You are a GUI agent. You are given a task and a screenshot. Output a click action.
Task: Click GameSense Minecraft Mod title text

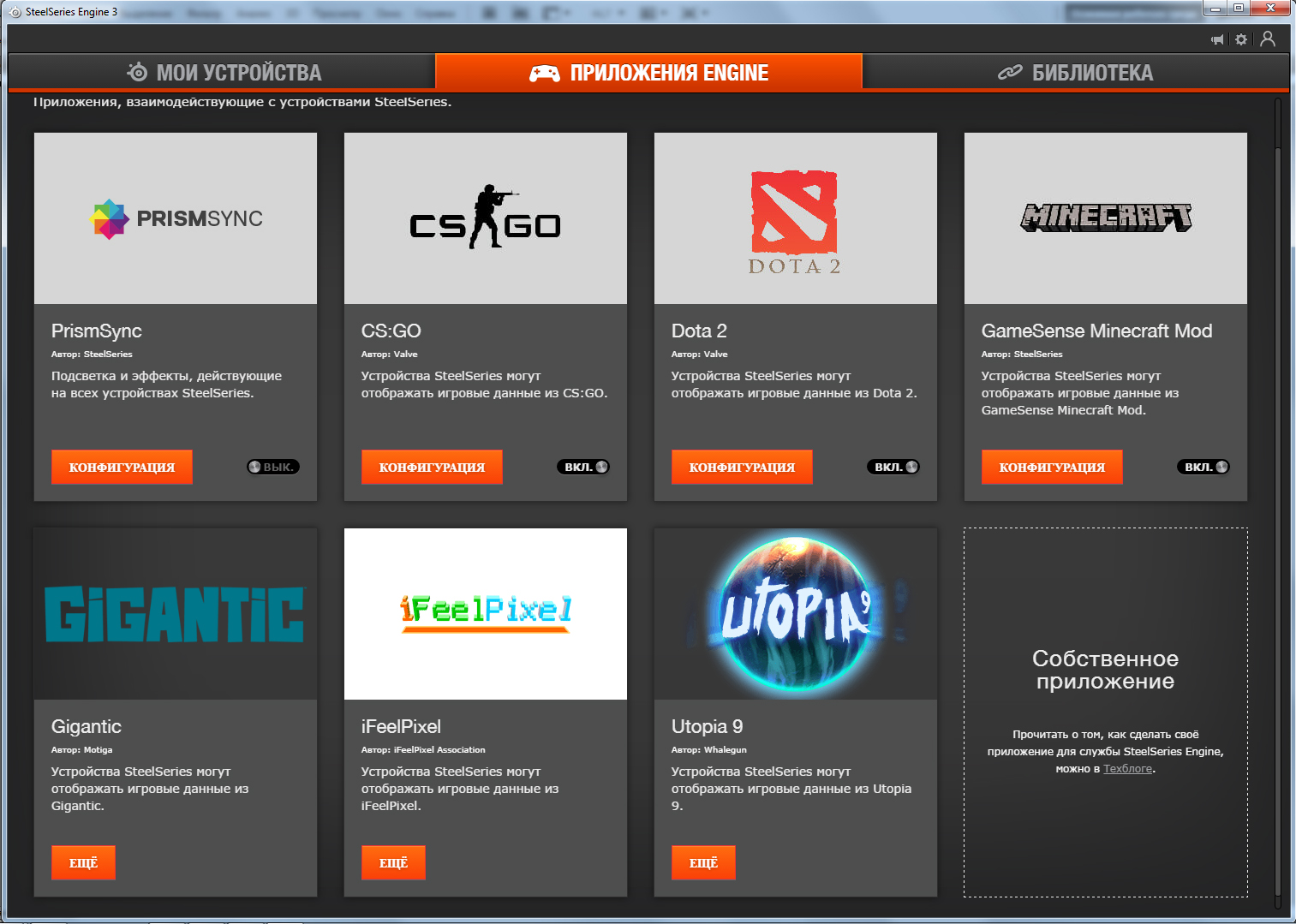(x=1096, y=331)
